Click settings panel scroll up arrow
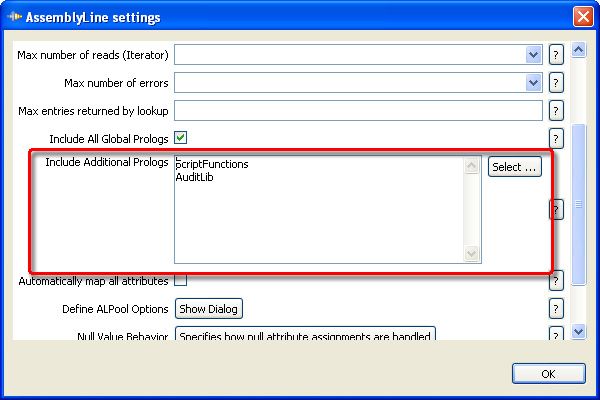This screenshot has height=400, width=600. coord(579,50)
